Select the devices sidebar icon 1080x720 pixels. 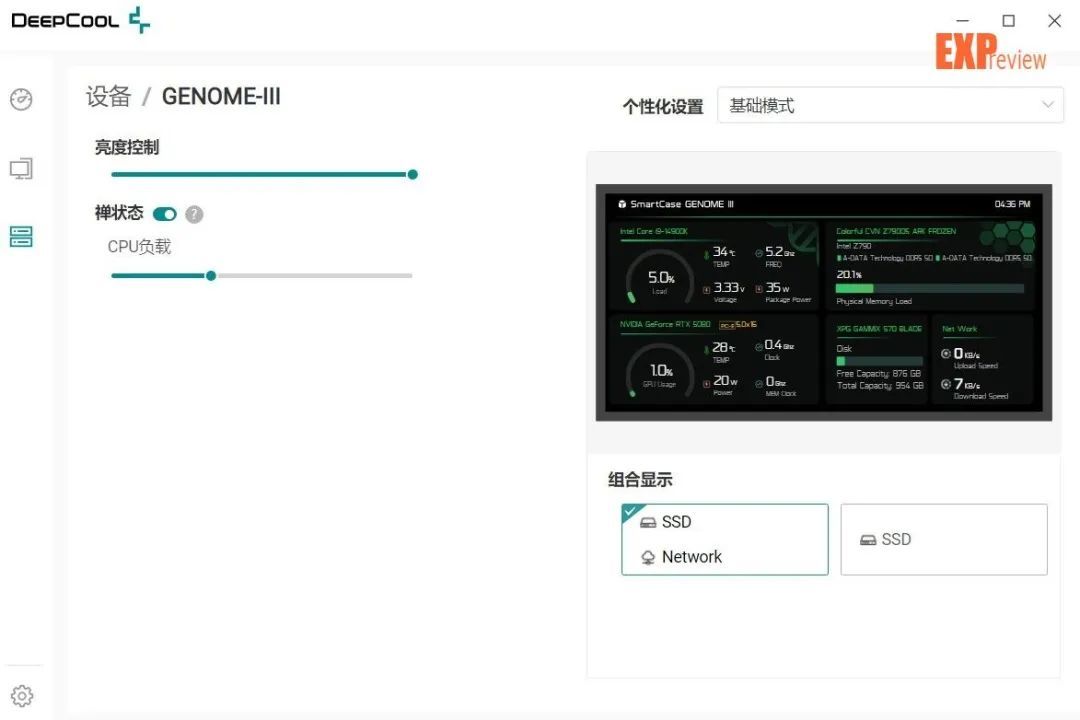[21, 236]
